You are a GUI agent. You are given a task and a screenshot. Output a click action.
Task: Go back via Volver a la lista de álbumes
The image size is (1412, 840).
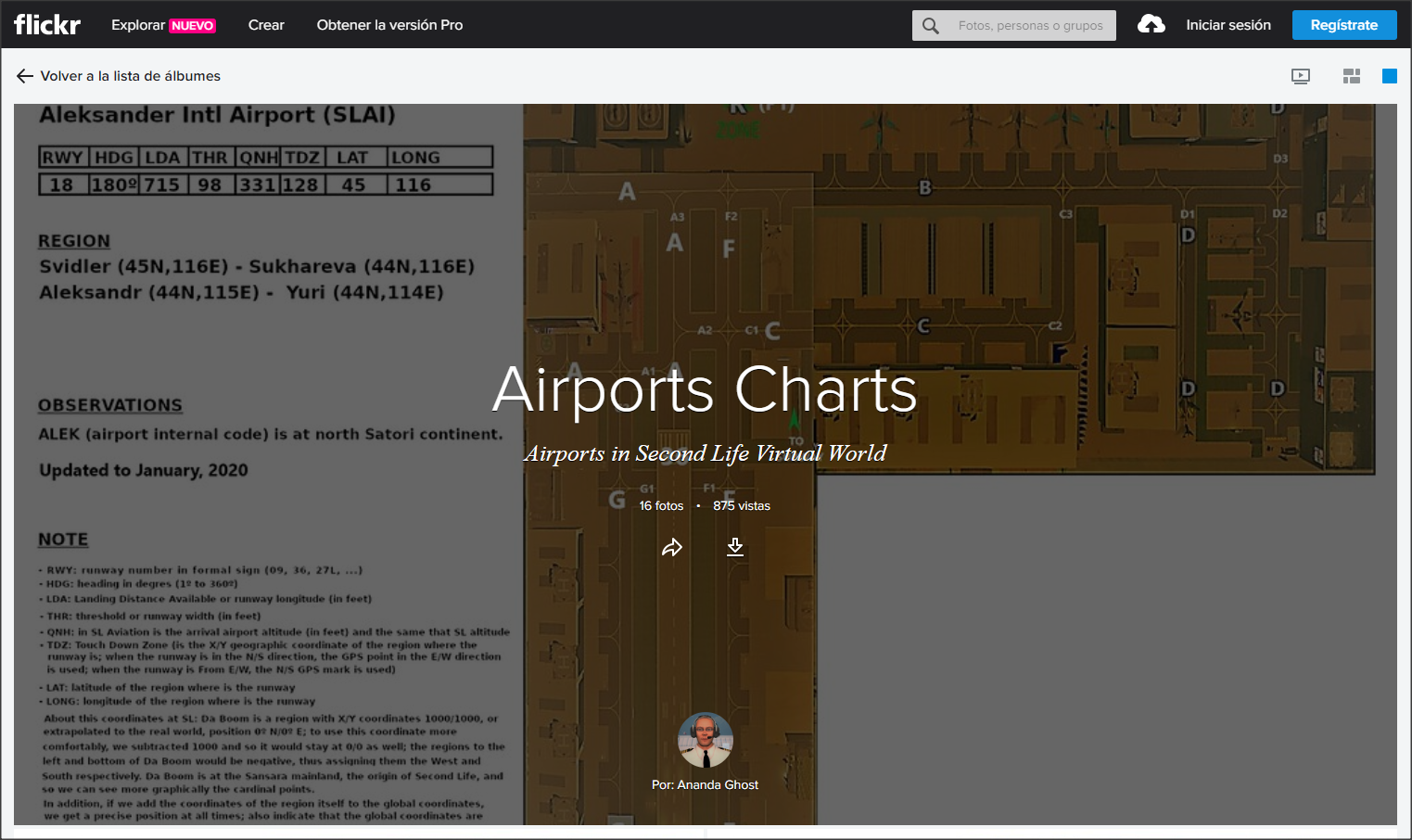point(131,76)
